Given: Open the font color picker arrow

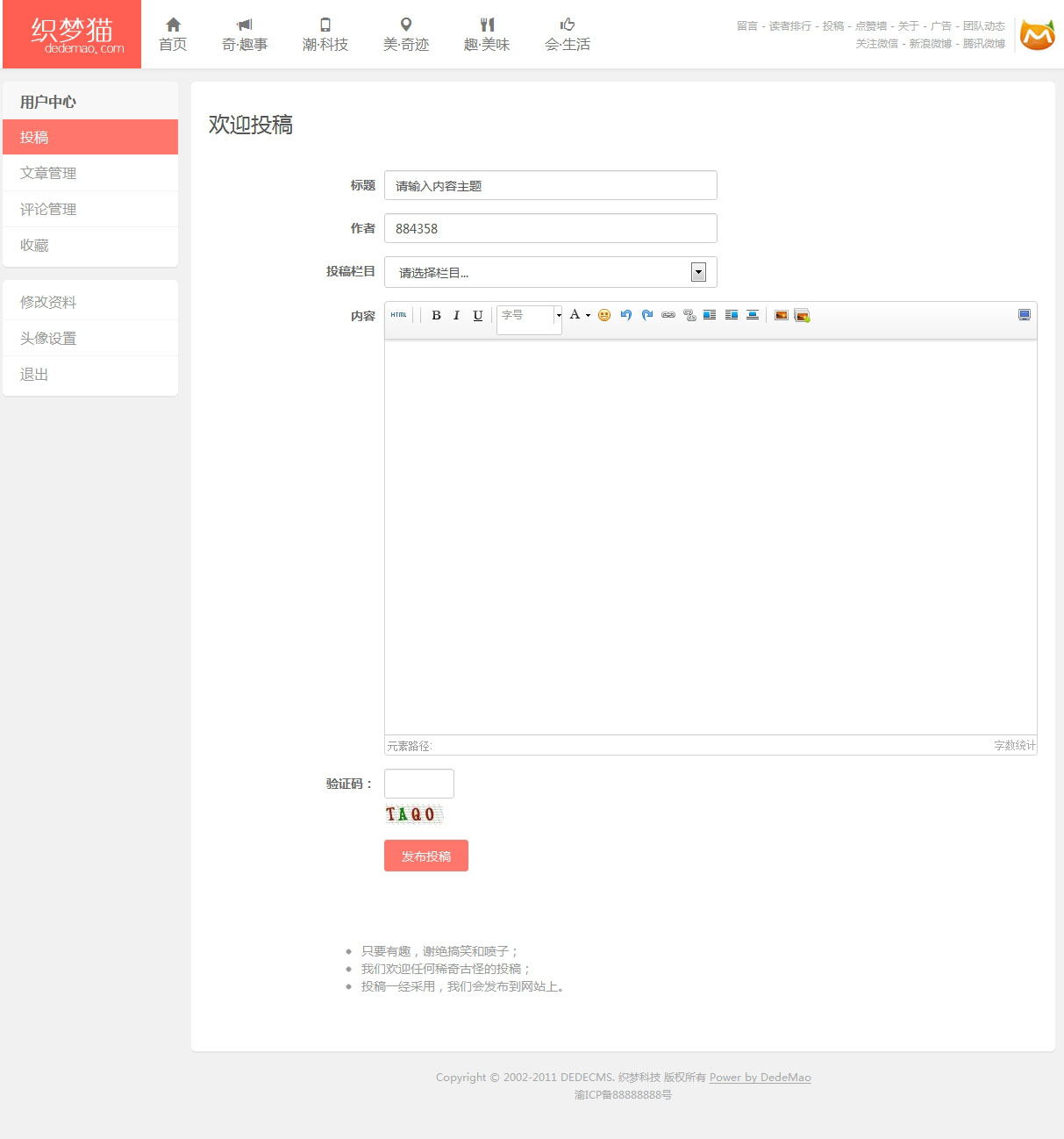Looking at the screenshot, I should [x=588, y=315].
